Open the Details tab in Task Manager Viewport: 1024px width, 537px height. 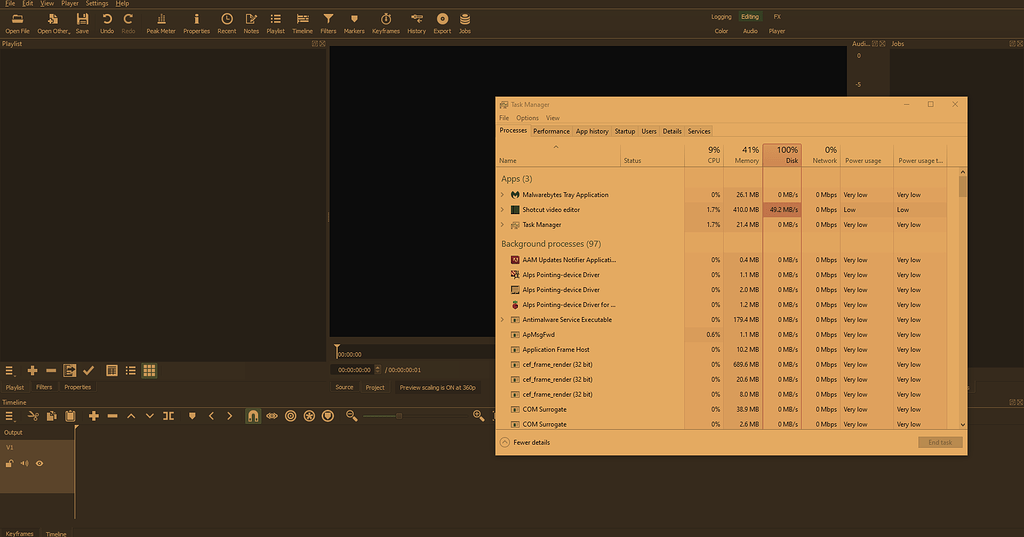click(x=672, y=131)
